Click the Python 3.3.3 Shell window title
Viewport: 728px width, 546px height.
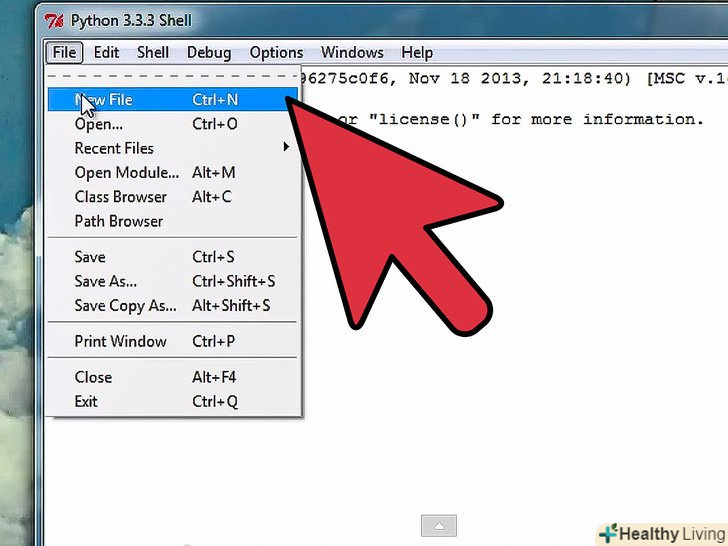pyautogui.click(x=131, y=20)
